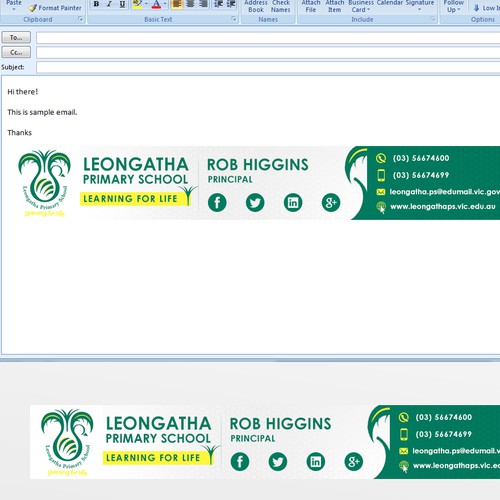Open the highlight color dropdown arrow
This screenshot has width=500, height=500.
(x=146, y=4)
